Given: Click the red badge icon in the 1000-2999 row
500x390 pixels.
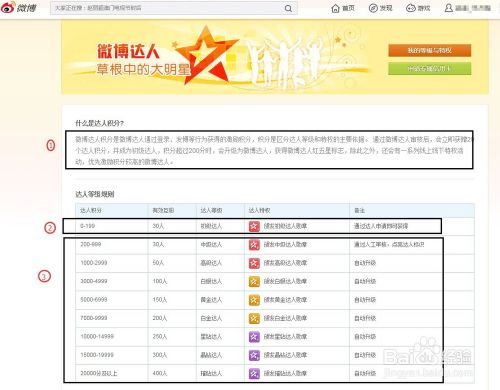Looking at the screenshot, I should click(x=254, y=263).
